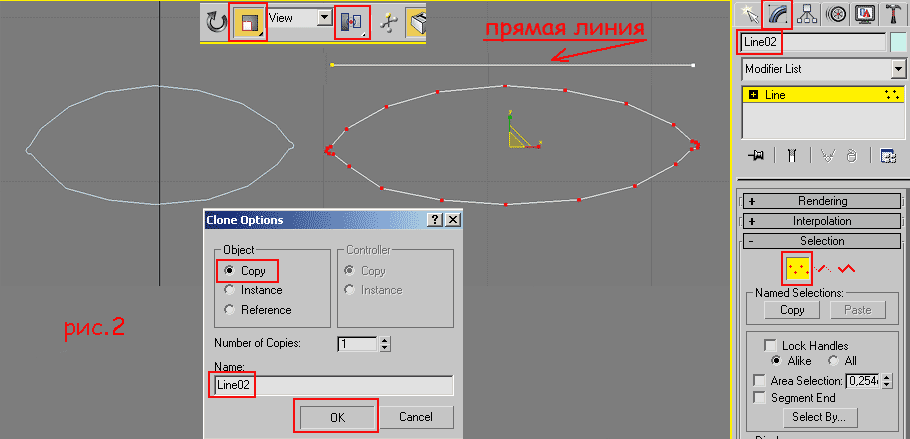Select the Rotate tool in the toolbar
The height and width of the screenshot is (439, 910).
click(x=215, y=21)
